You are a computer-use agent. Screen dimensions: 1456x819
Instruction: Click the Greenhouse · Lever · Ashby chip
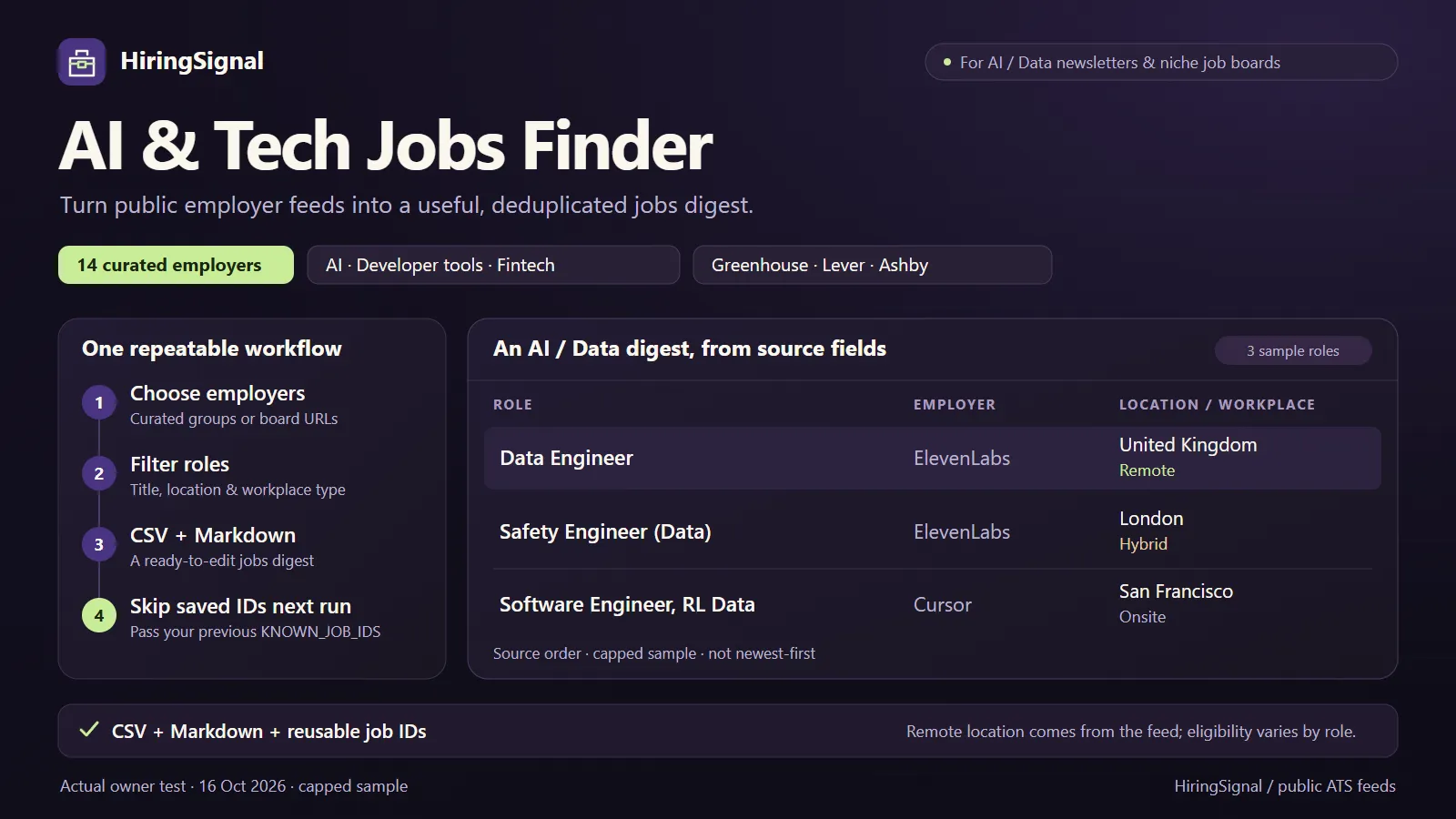873,265
